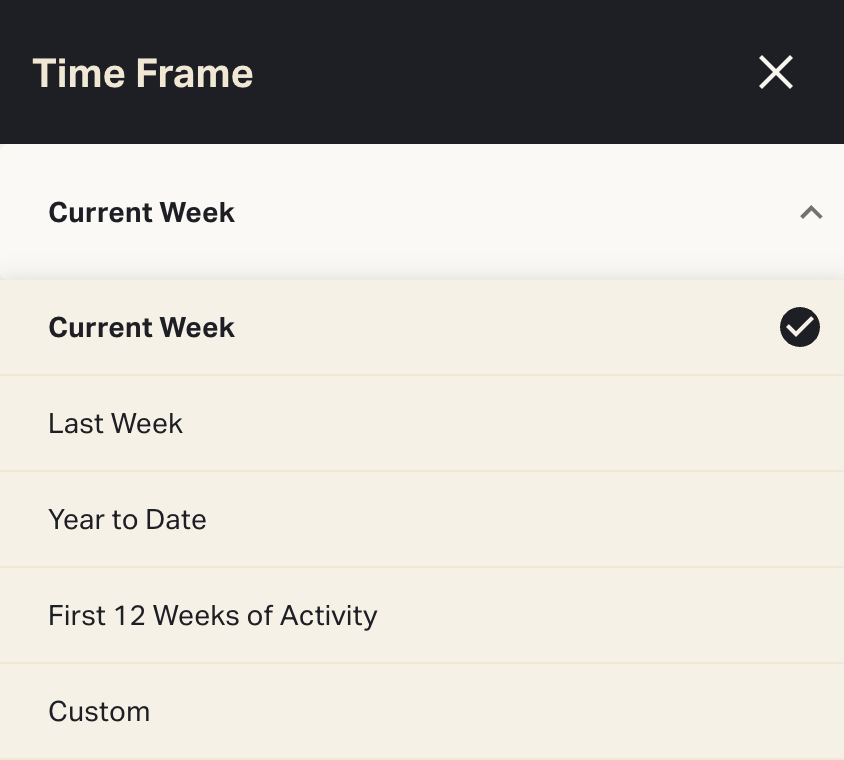Select the Custom time frame option

point(420,712)
